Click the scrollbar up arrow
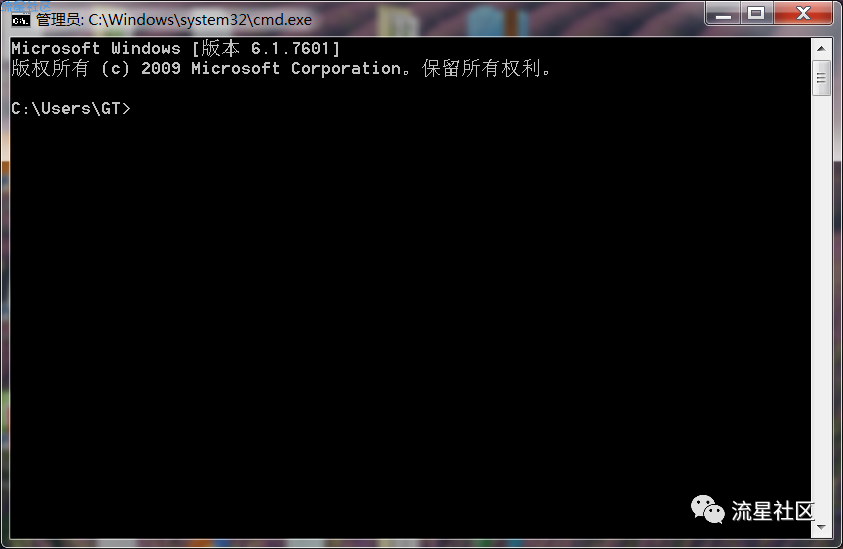This screenshot has height=549, width=843. [821, 49]
